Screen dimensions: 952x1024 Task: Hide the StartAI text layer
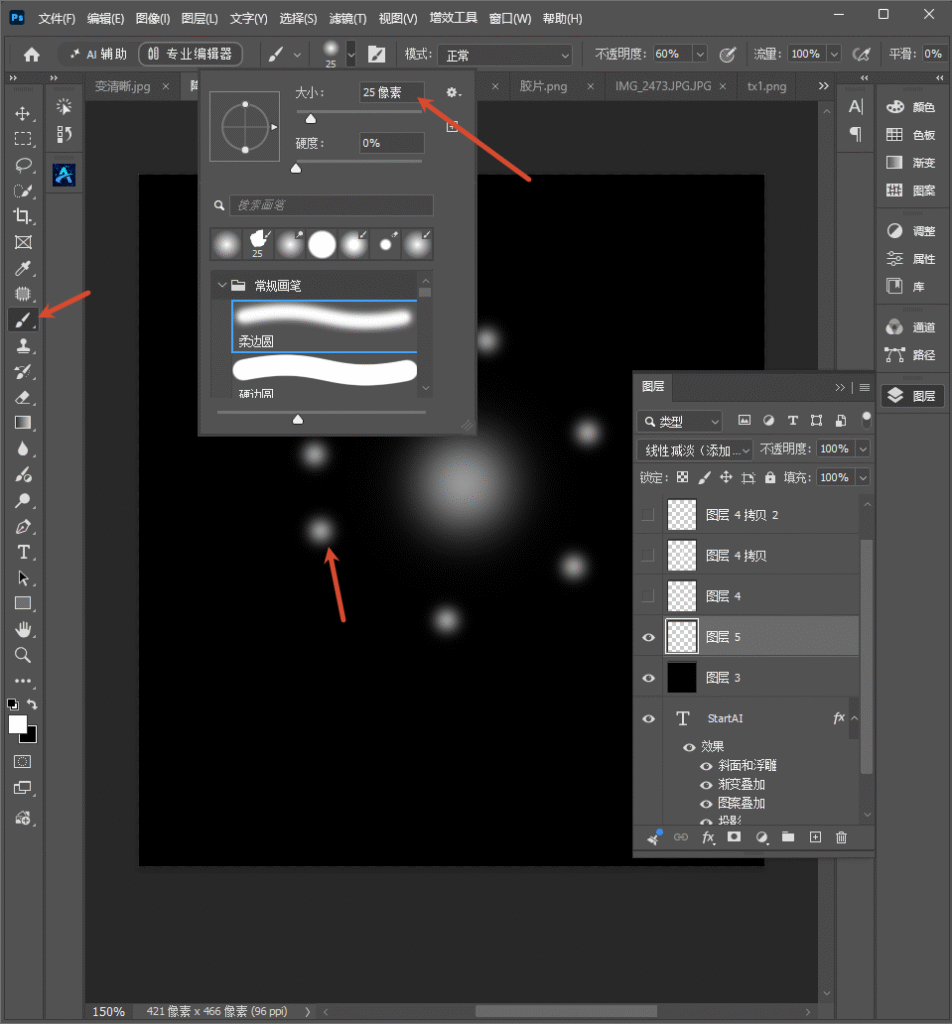(648, 718)
